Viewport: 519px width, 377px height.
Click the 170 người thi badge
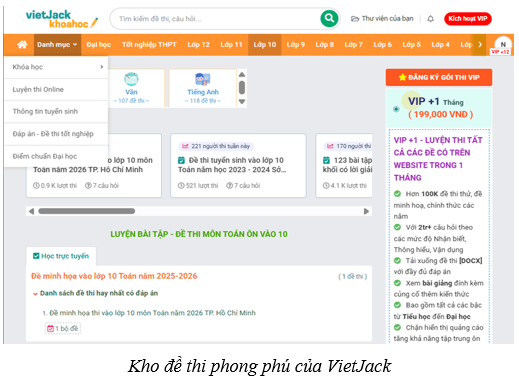[x=348, y=146]
